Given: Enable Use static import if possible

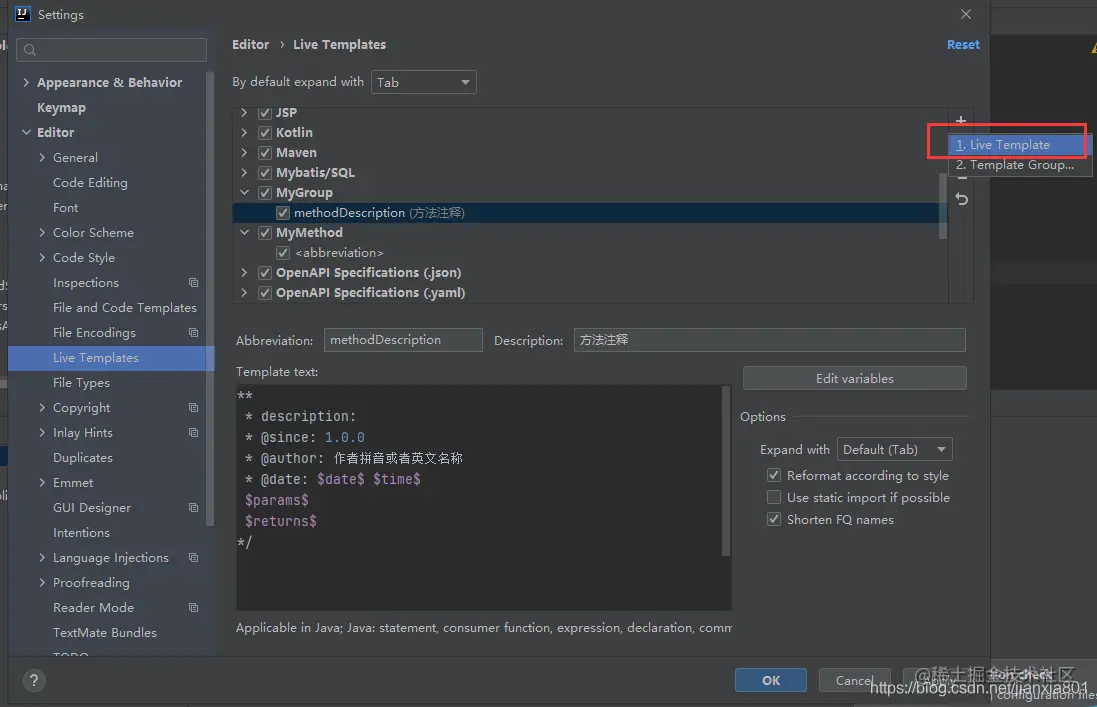Looking at the screenshot, I should pyautogui.click(x=774, y=497).
